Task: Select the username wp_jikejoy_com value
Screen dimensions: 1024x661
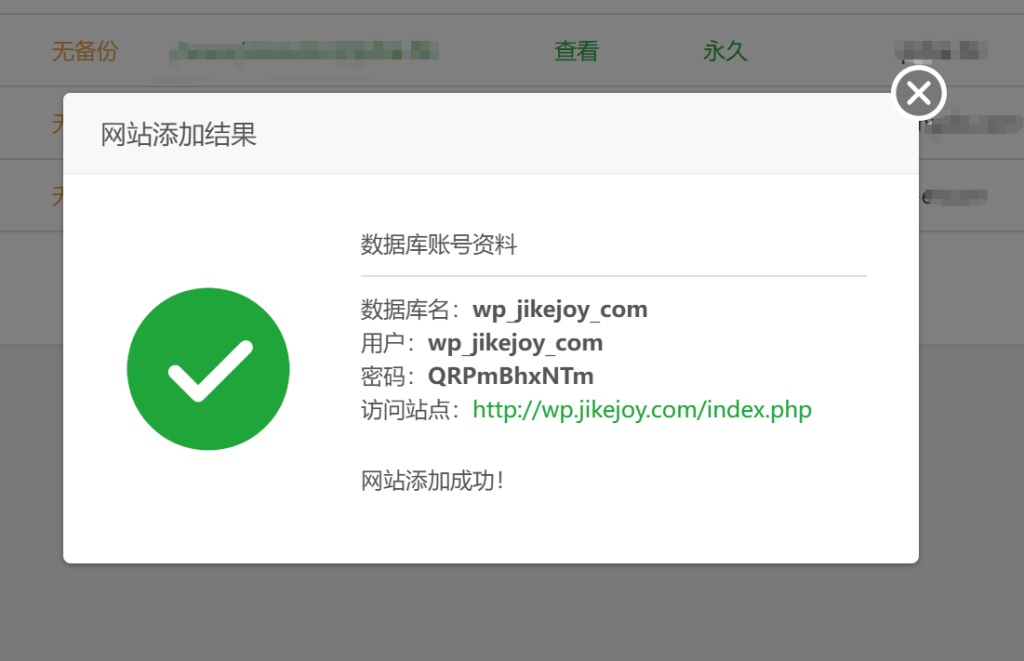Action: [x=515, y=343]
